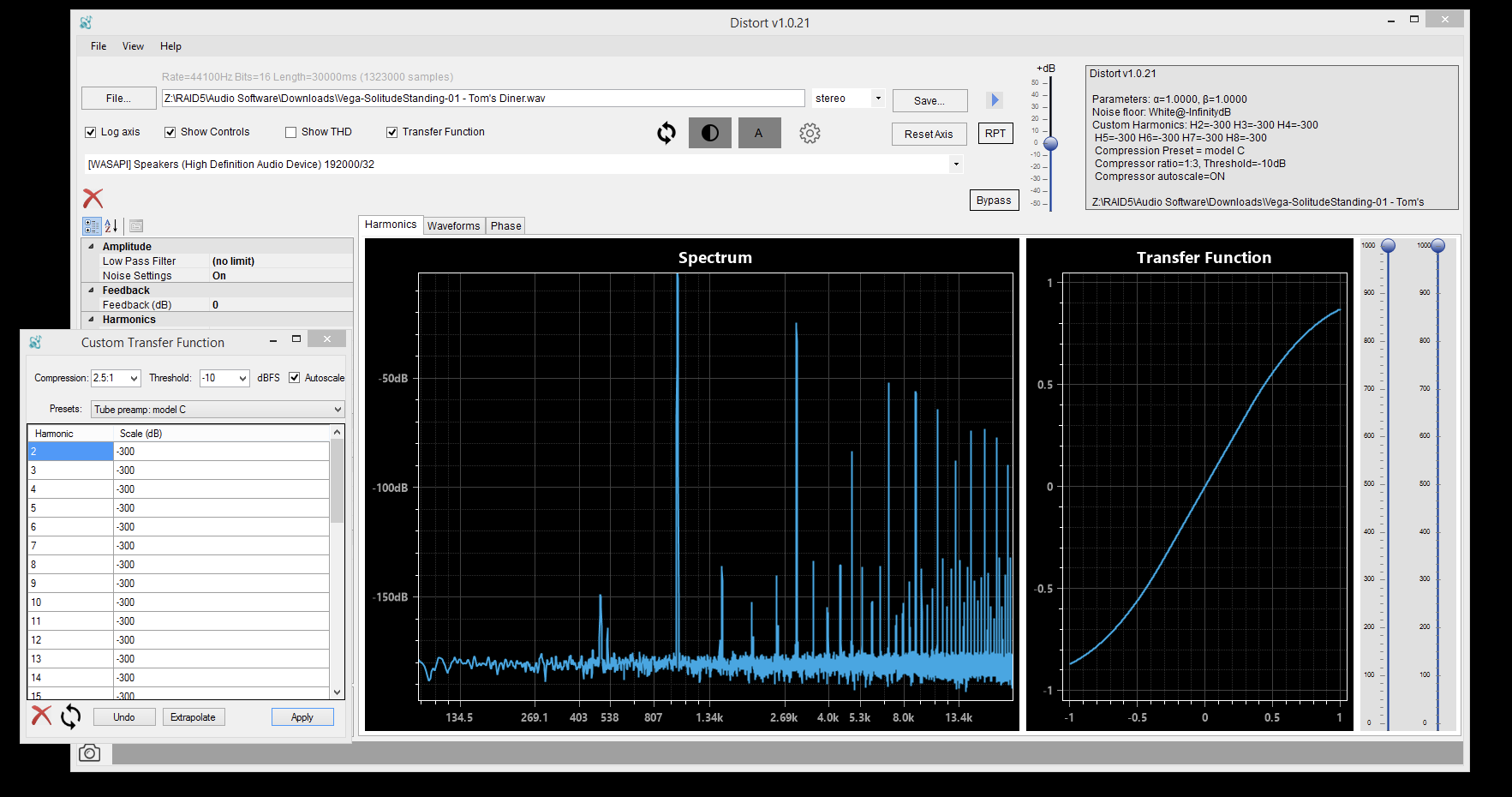
Task: Click the refresh icon in the Custom Transfer Function window
Action: [x=71, y=716]
